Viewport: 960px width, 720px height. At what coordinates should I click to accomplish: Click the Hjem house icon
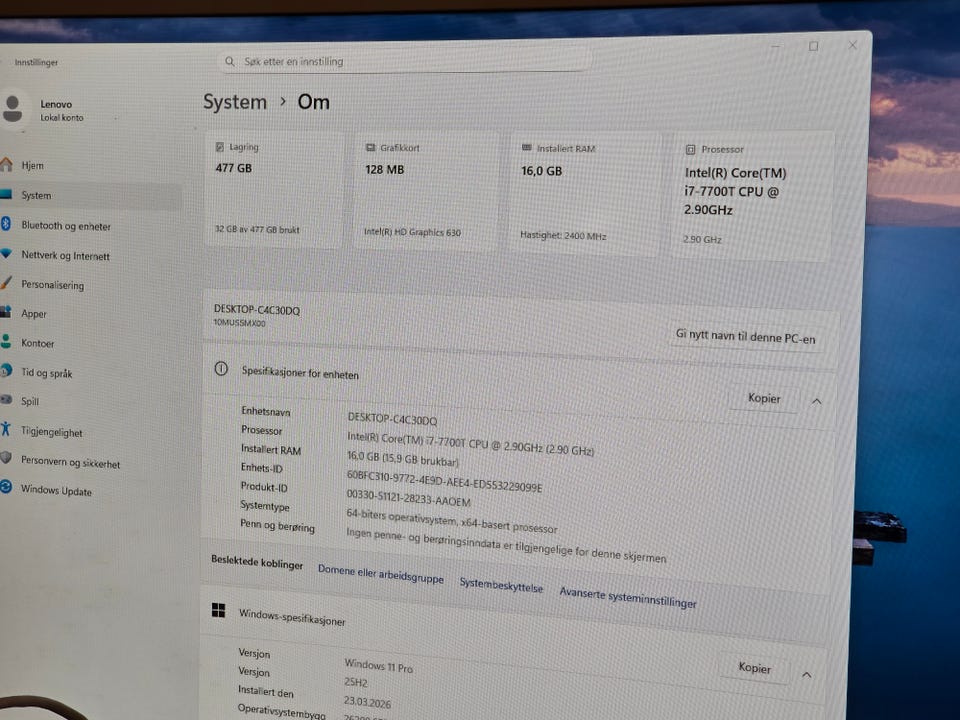[x=6, y=164]
